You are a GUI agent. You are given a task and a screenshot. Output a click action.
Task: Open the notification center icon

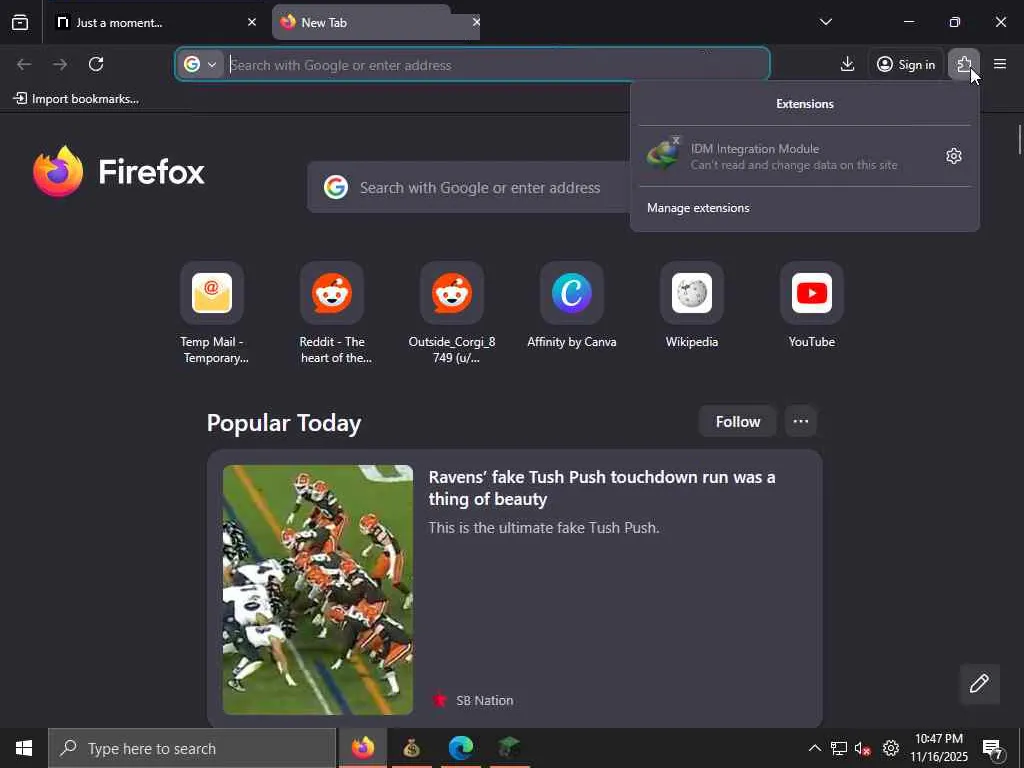tap(993, 749)
